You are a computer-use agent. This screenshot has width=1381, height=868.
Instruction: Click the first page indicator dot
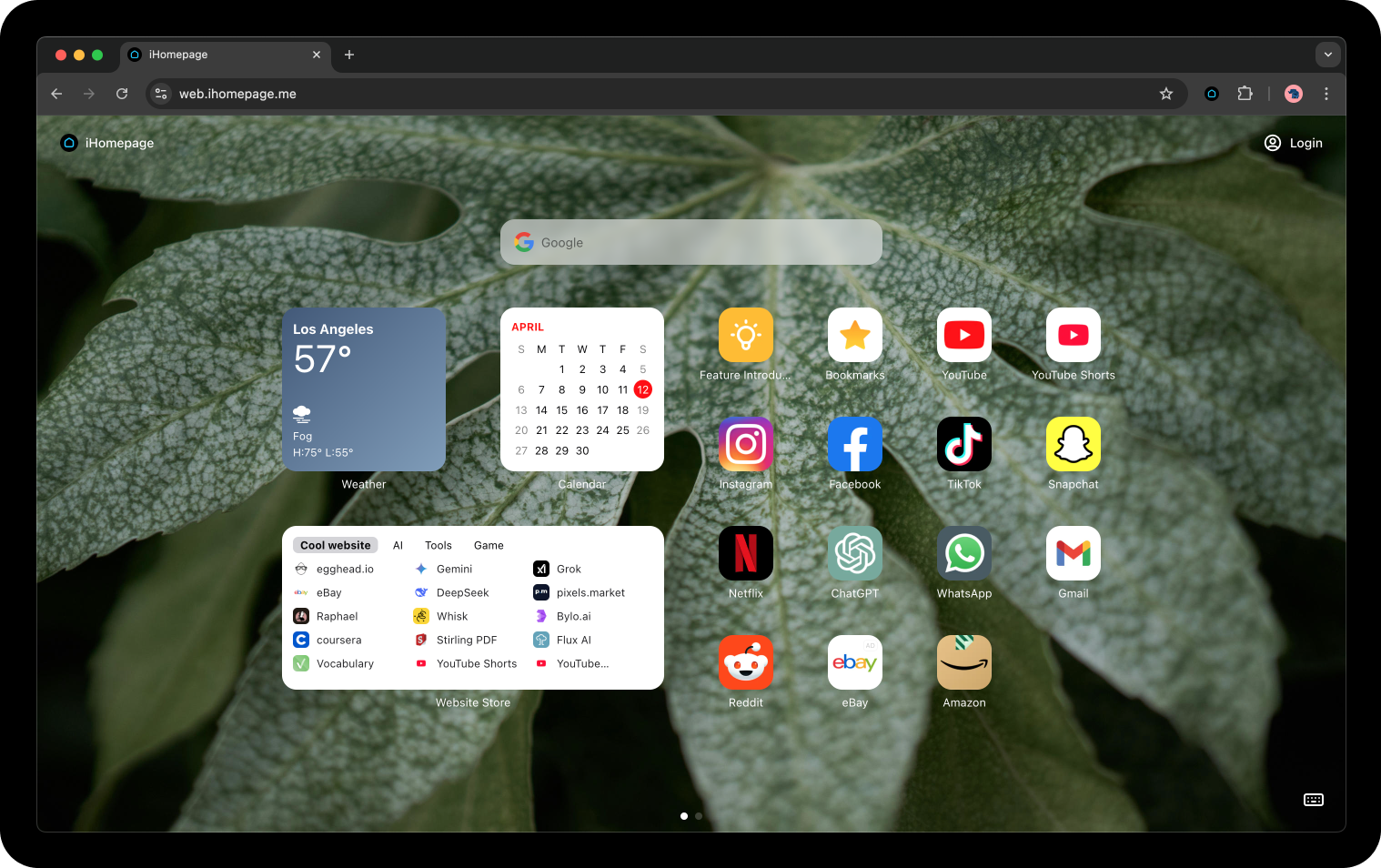pyautogui.click(x=684, y=816)
